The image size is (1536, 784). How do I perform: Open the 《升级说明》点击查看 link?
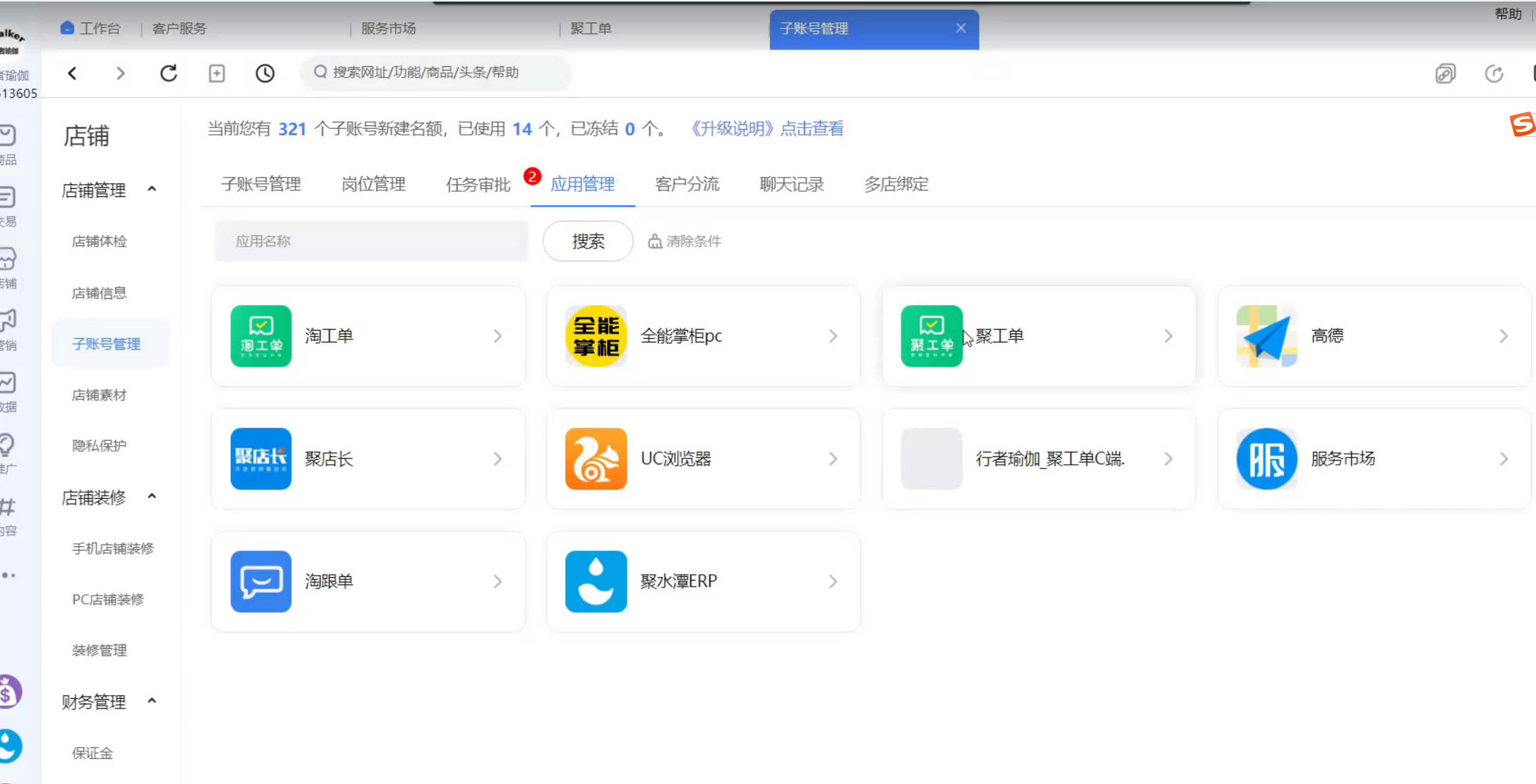coord(767,128)
